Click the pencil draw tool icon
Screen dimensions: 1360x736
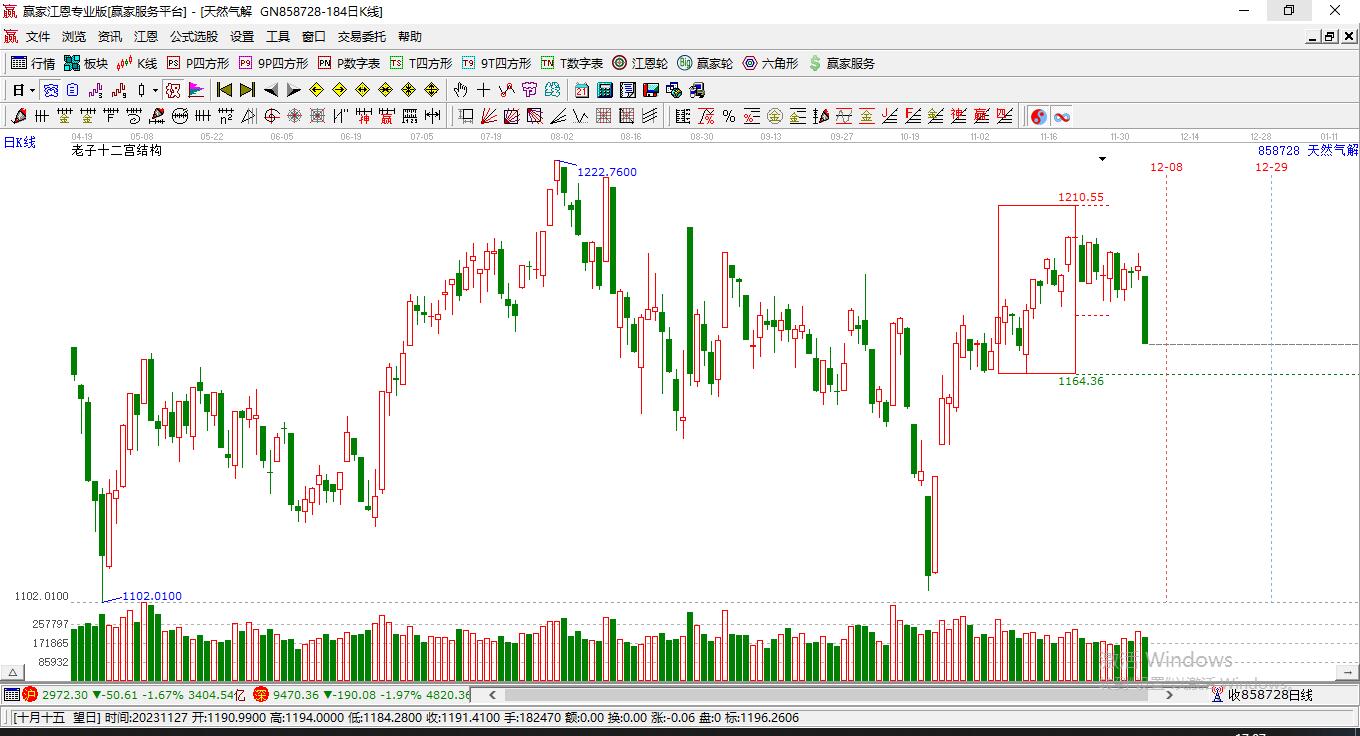click(19, 116)
